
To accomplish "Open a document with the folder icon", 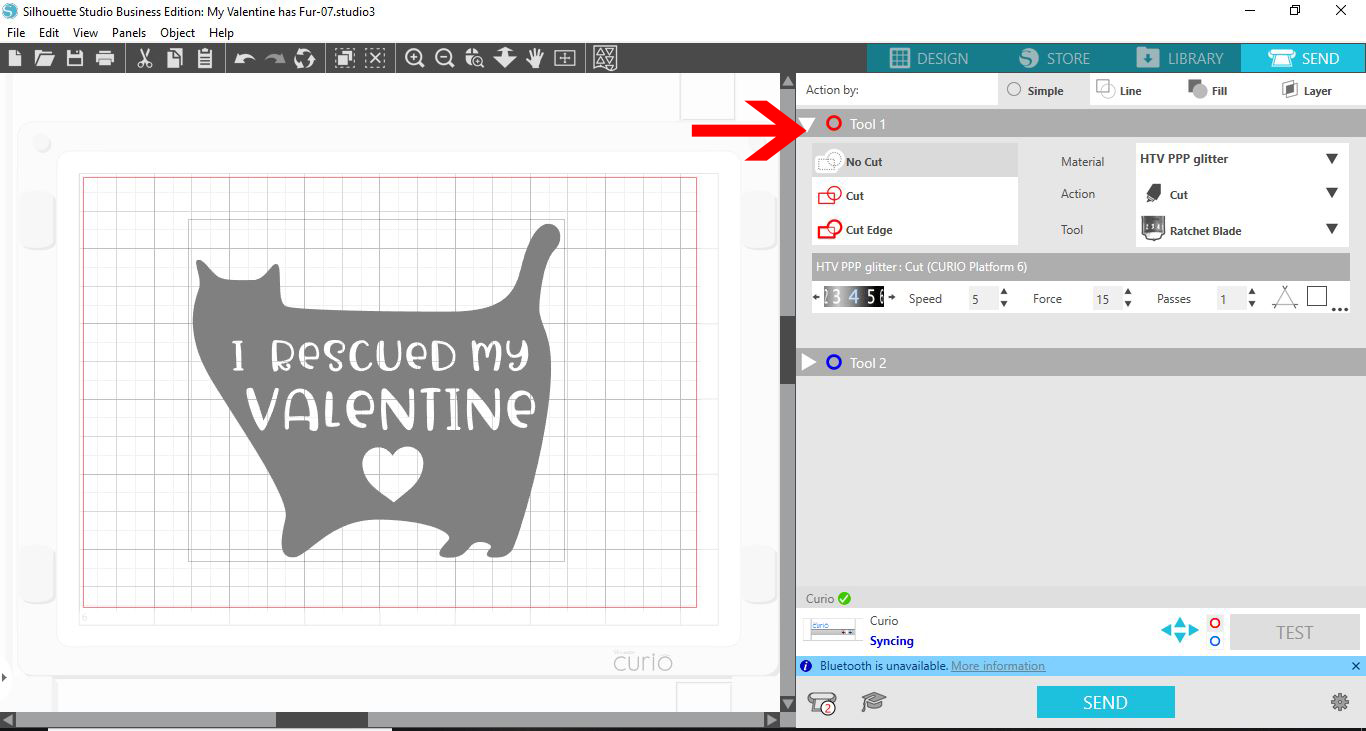I will click(x=45, y=58).
